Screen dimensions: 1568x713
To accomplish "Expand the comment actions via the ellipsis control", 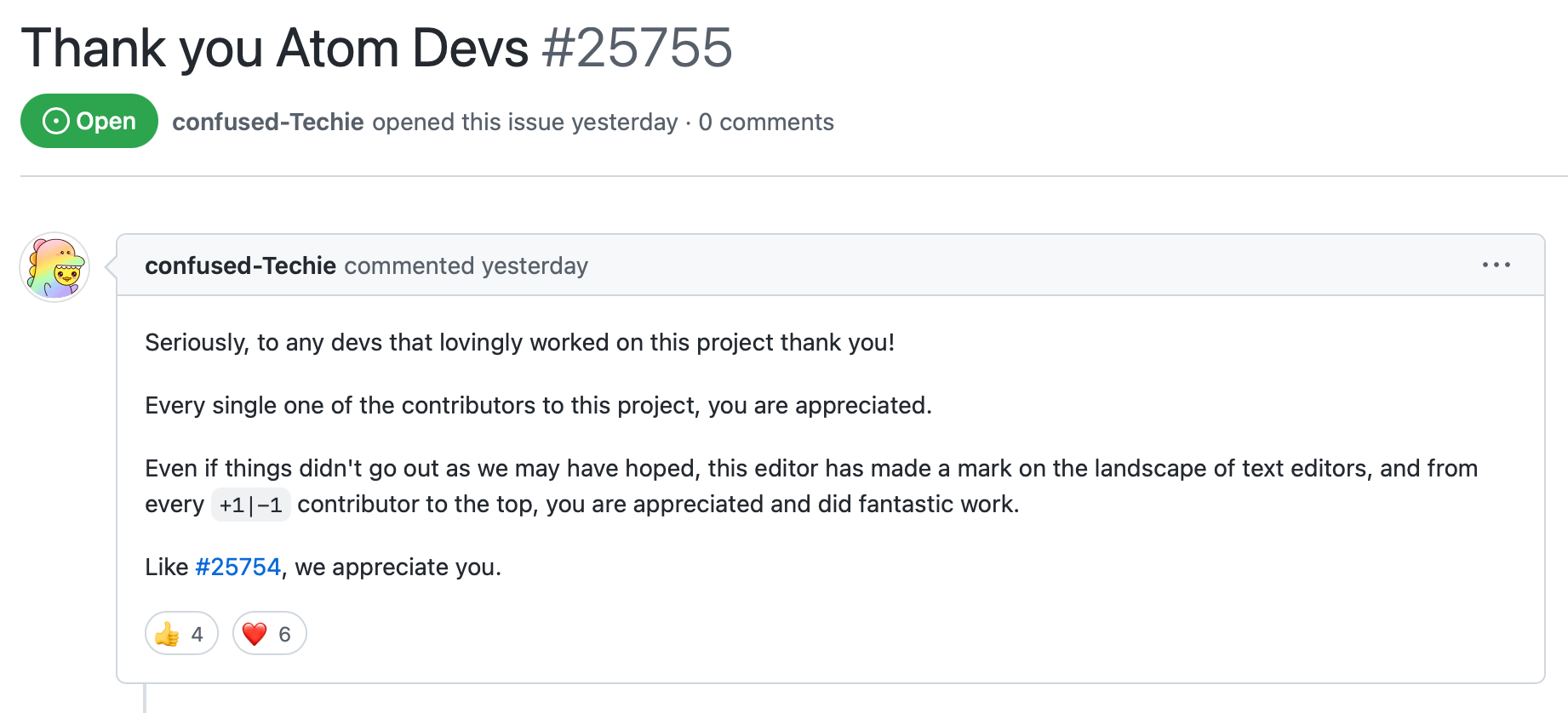I will click(1496, 265).
